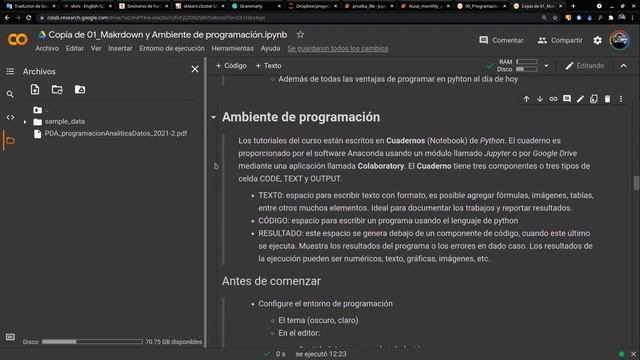This screenshot has width=640, height=360.
Task: Mount Google Drive in Files panel
Action: click(x=80, y=89)
